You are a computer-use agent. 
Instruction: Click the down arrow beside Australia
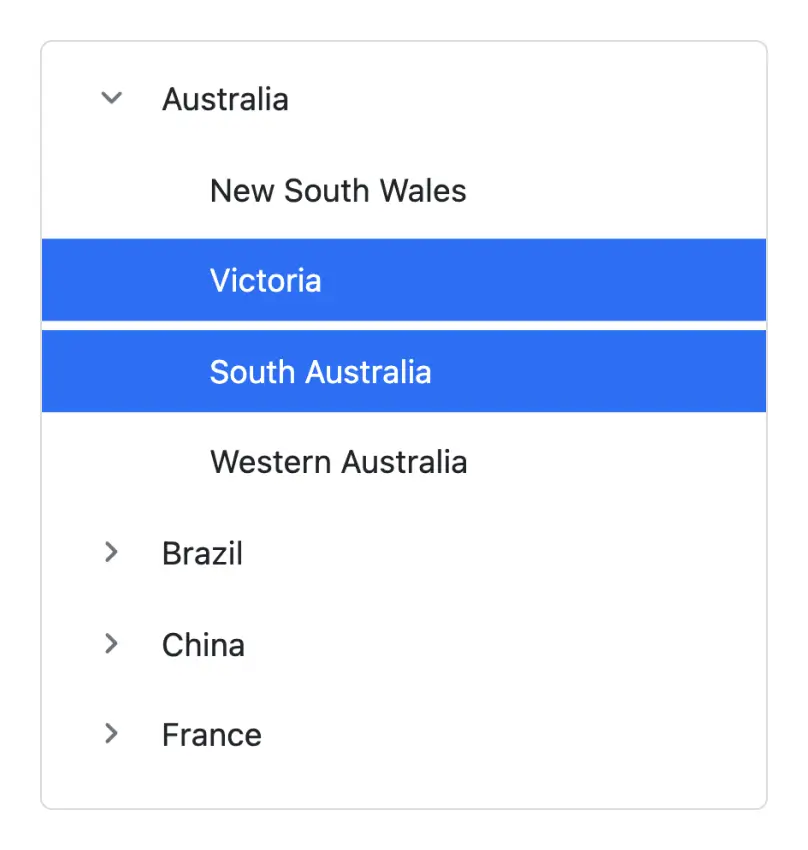[x=112, y=99]
